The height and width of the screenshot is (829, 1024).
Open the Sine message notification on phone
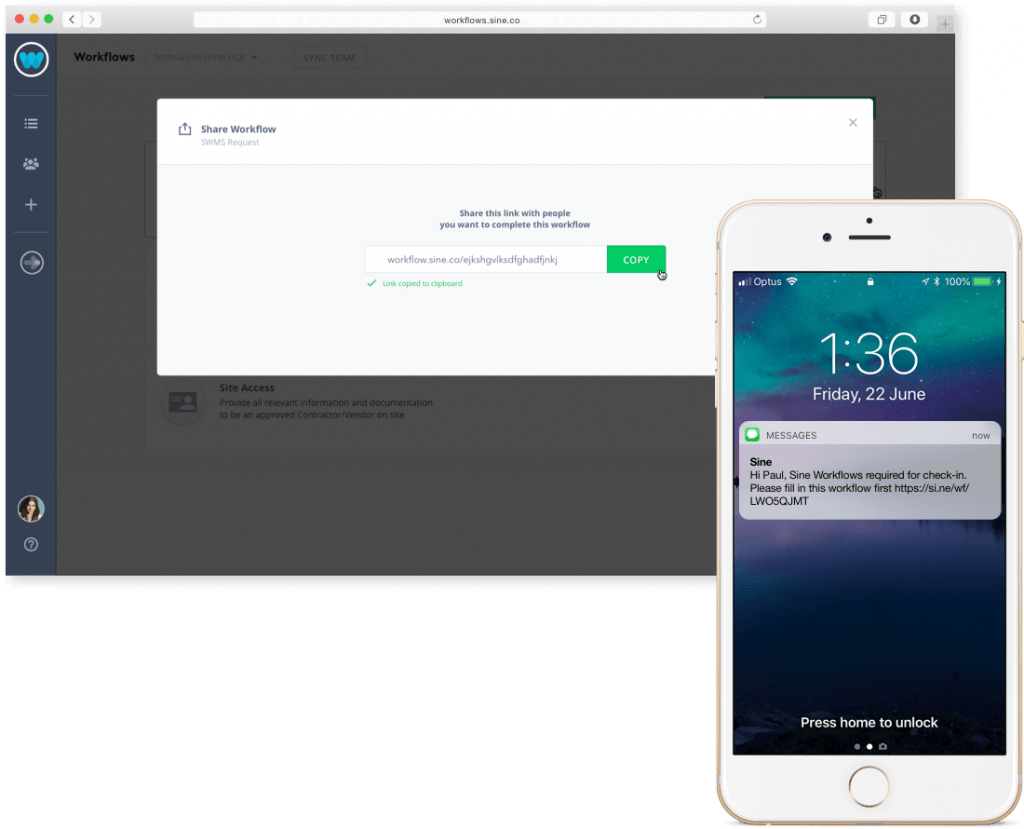[869, 470]
